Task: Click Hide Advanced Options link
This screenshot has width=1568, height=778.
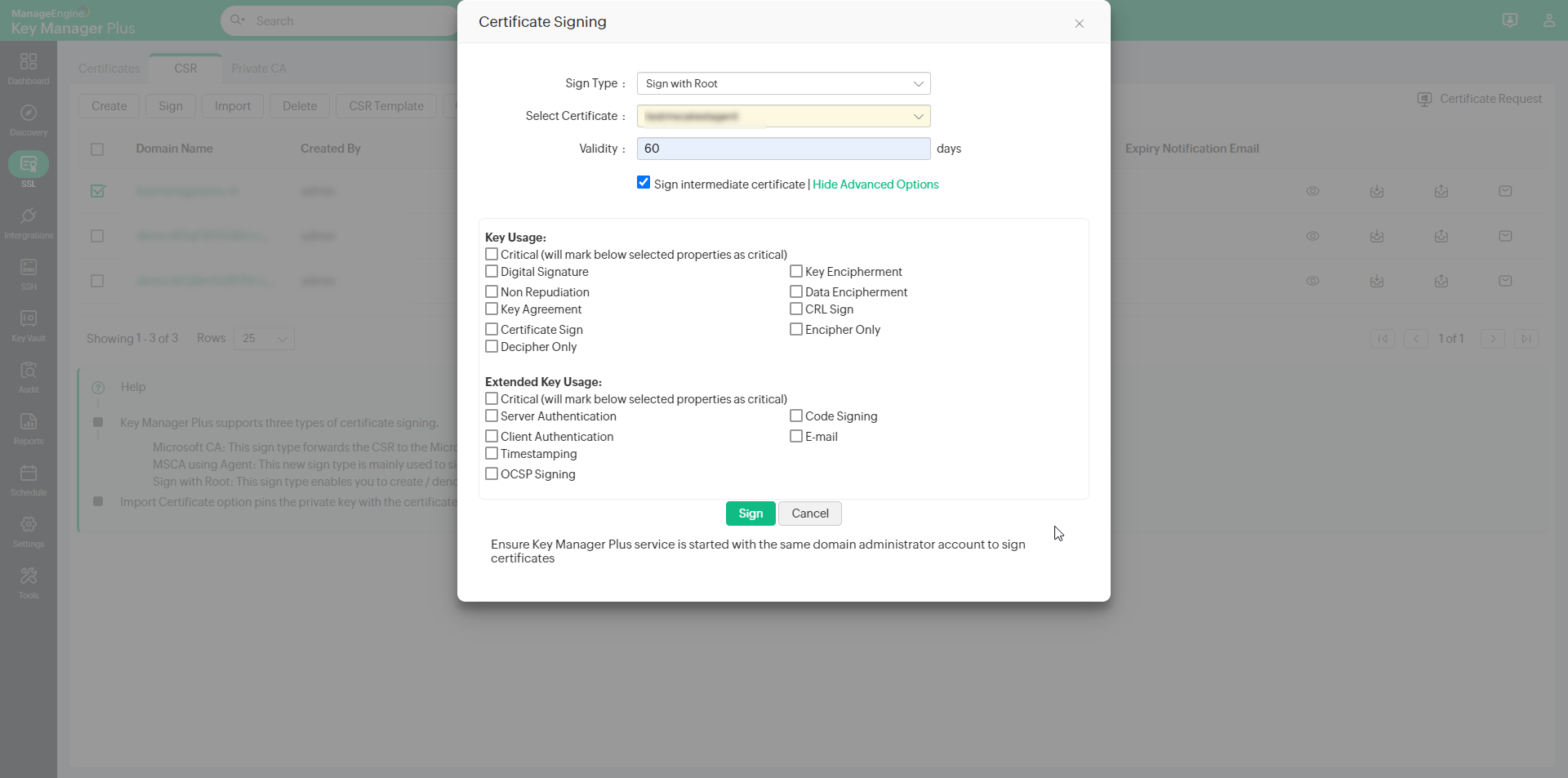Action: [x=875, y=184]
